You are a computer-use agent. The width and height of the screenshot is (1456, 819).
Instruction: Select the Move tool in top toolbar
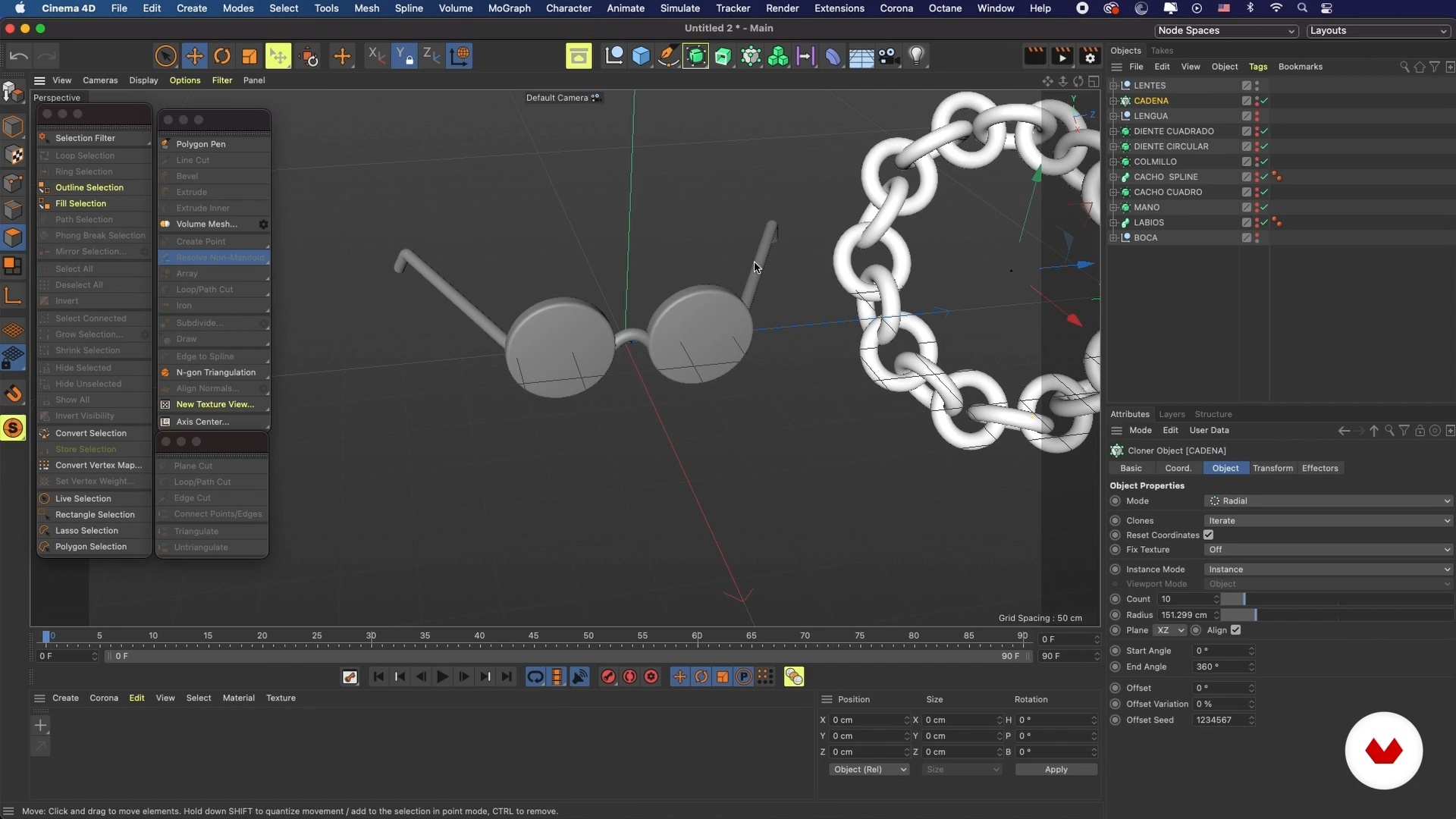click(x=194, y=56)
